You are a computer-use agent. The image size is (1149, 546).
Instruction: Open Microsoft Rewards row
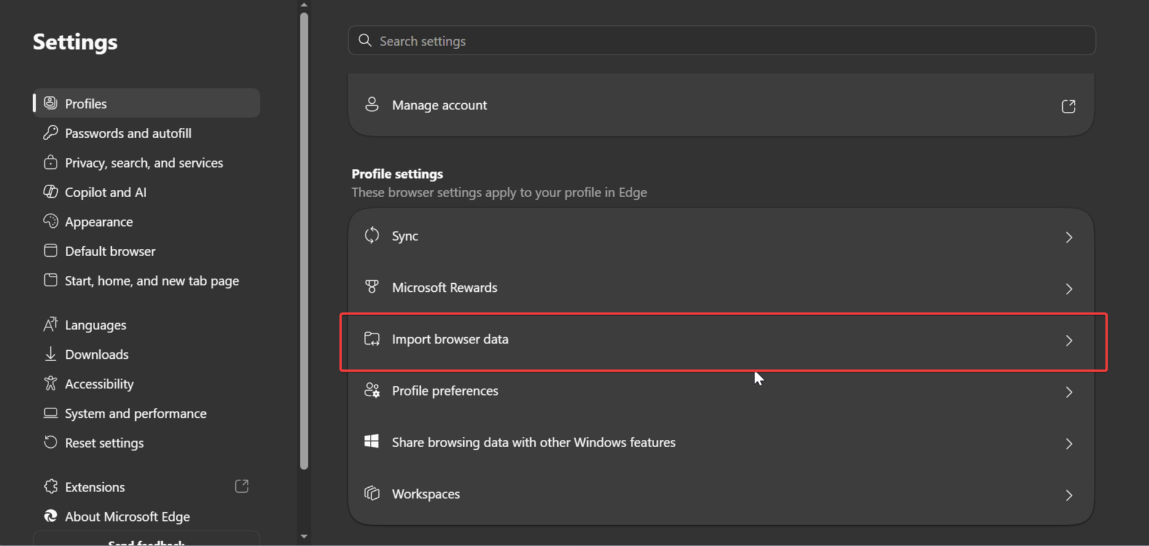[721, 287]
